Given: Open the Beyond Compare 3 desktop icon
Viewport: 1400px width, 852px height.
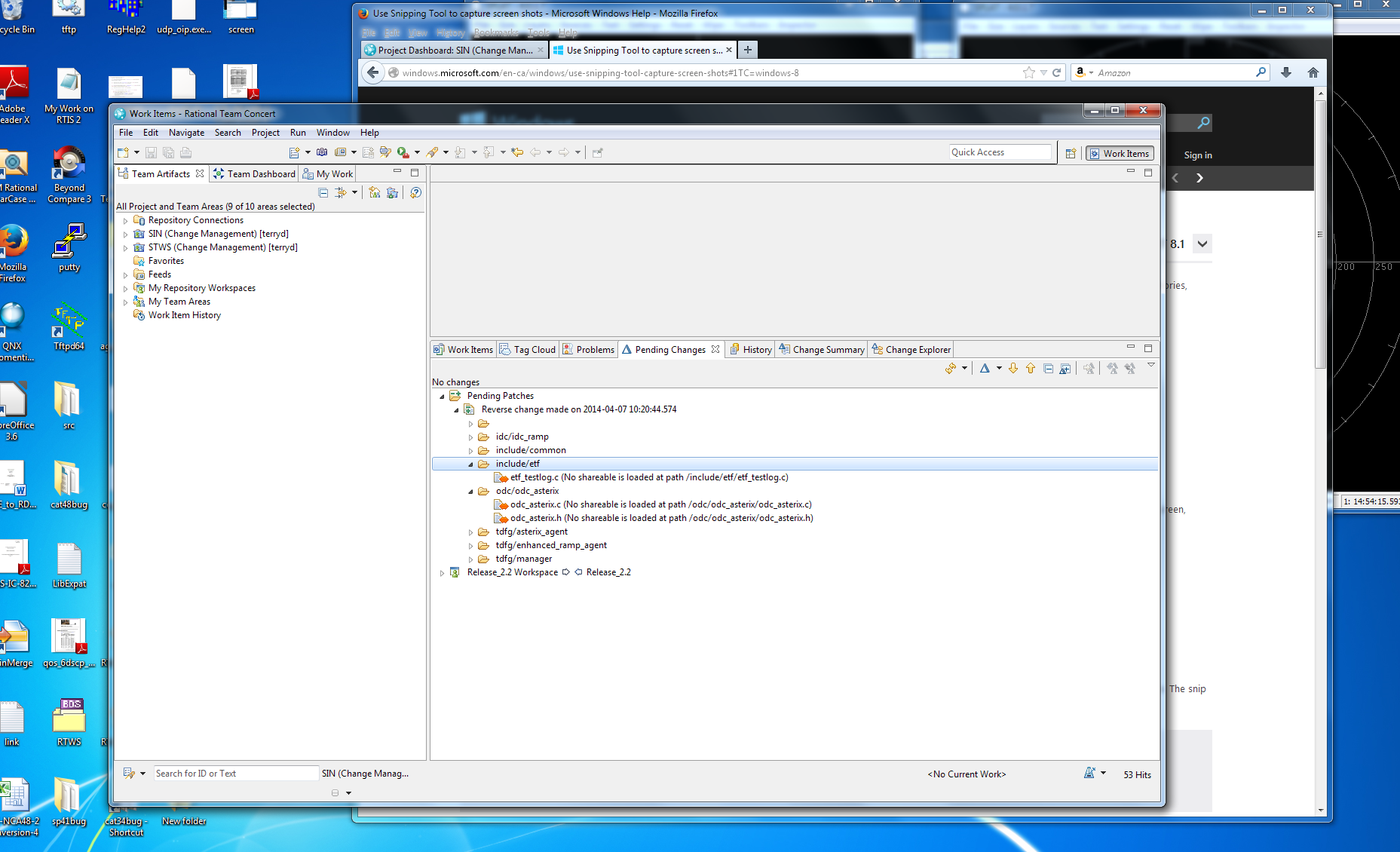Looking at the screenshot, I should [69, 174].
